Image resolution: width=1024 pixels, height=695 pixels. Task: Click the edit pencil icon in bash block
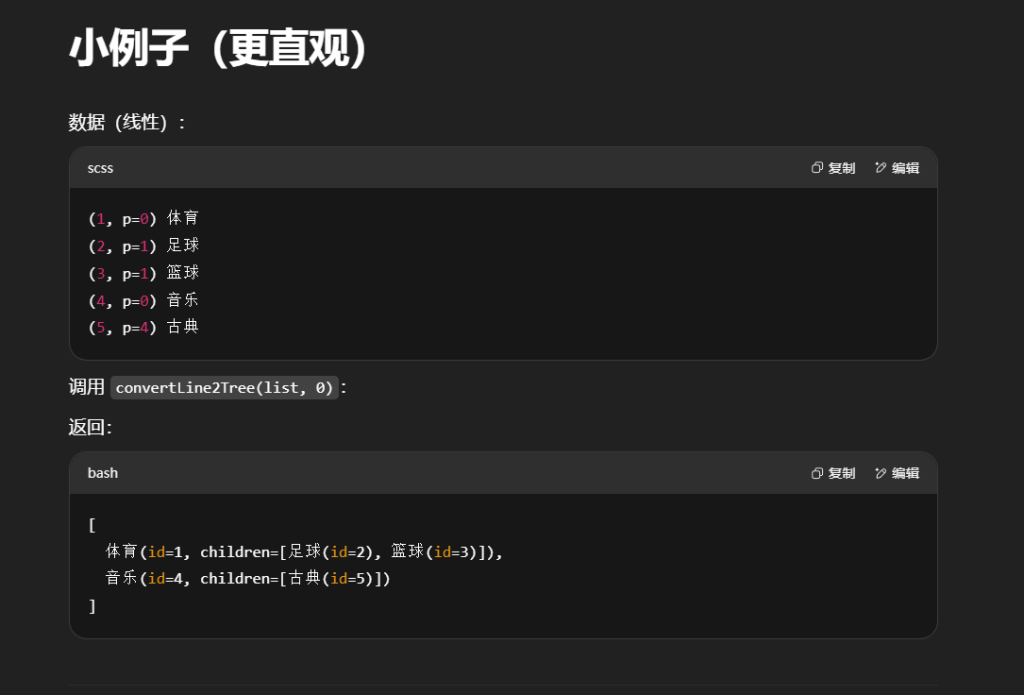(x=881, y=473)
